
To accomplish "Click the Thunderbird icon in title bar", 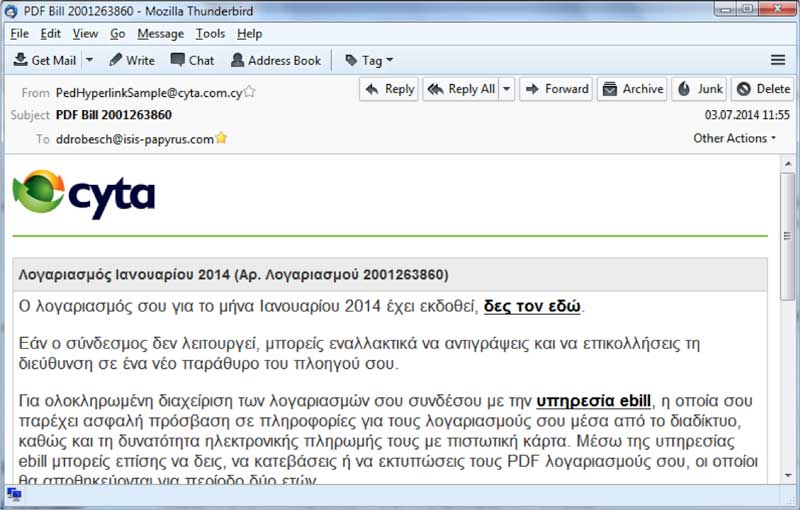I will coord(11,11).
